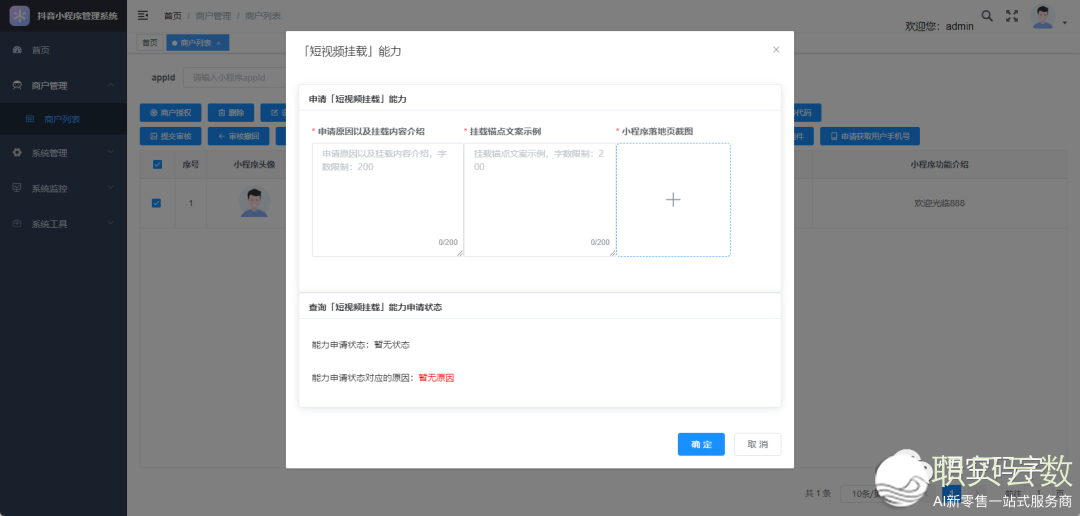Expand the 系统管理 sidebar menu
Screen dimensions: 1080x516
[63, 153]
